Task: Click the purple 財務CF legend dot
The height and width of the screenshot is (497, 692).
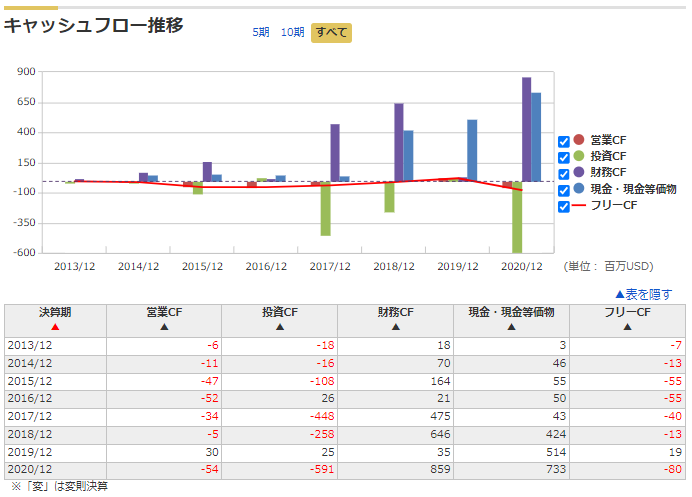Action: [x=579, y=172]
